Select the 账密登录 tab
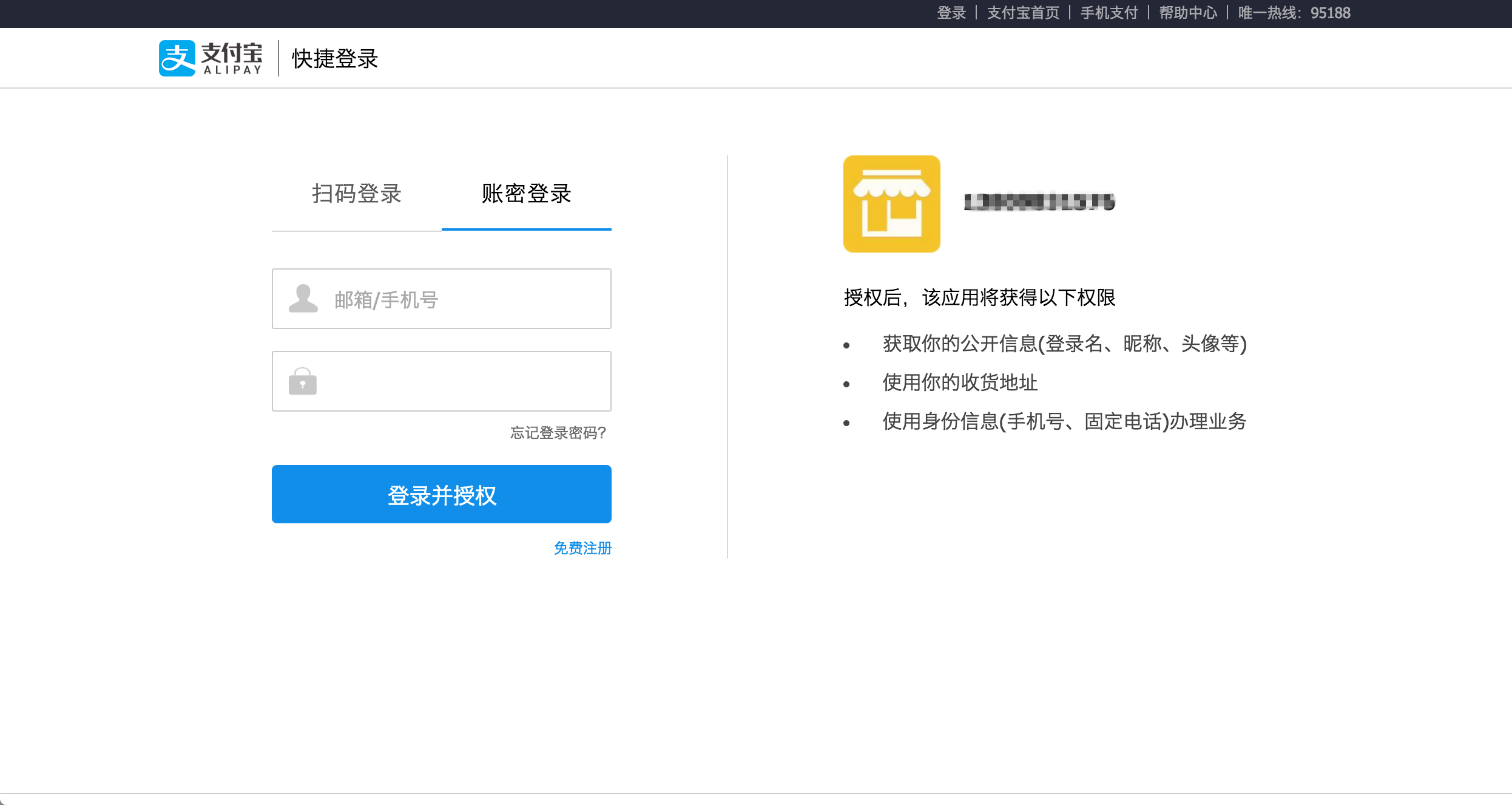 click(526, 194)
